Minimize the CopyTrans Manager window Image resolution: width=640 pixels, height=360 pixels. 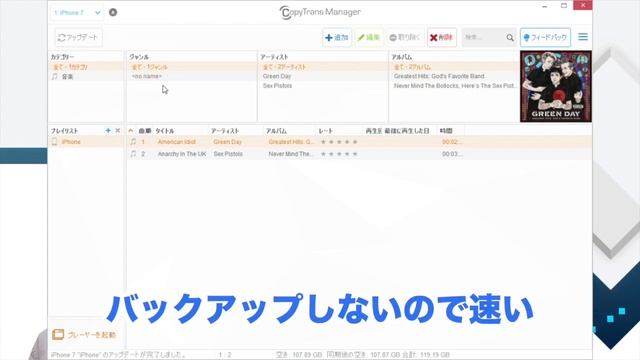(x=544, y=6)
